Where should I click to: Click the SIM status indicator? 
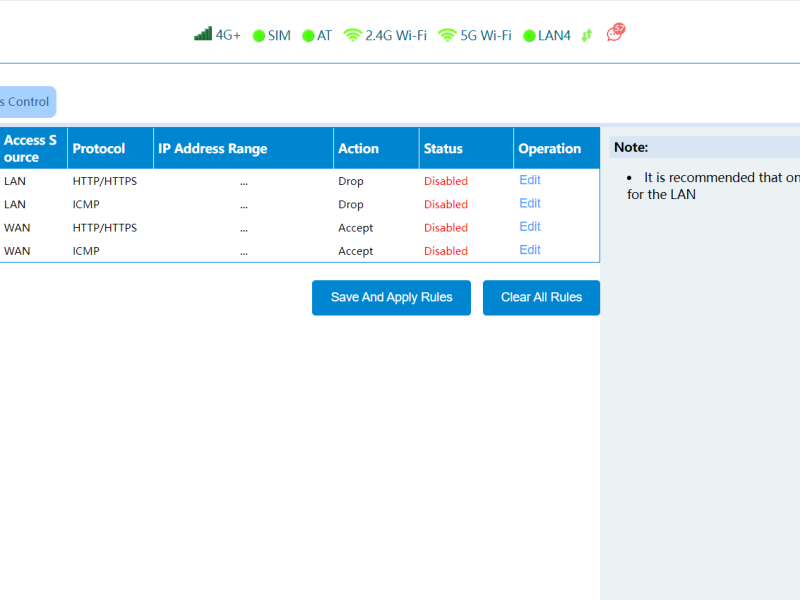tap(259, 36)
